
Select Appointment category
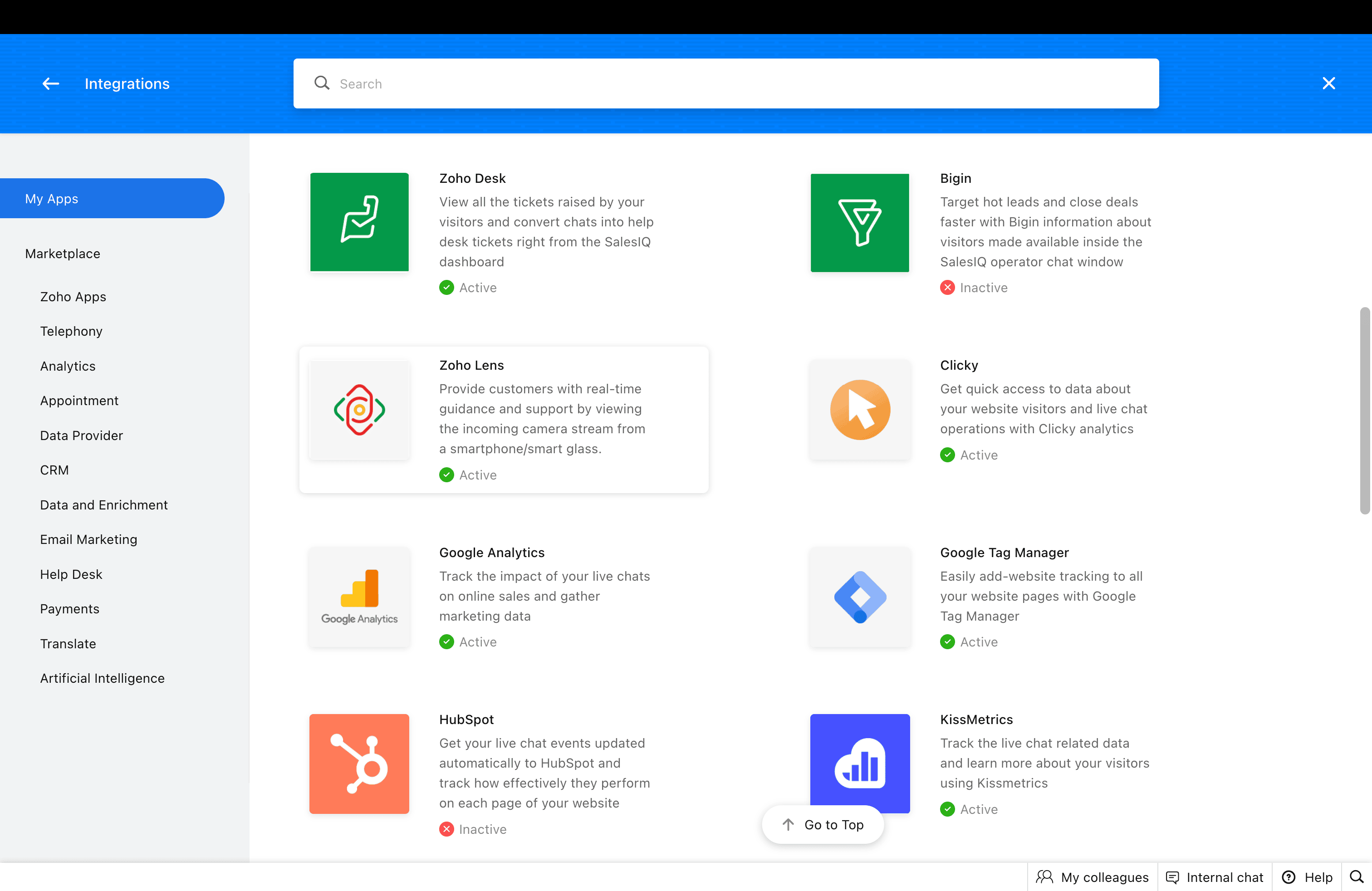(79, 401)
